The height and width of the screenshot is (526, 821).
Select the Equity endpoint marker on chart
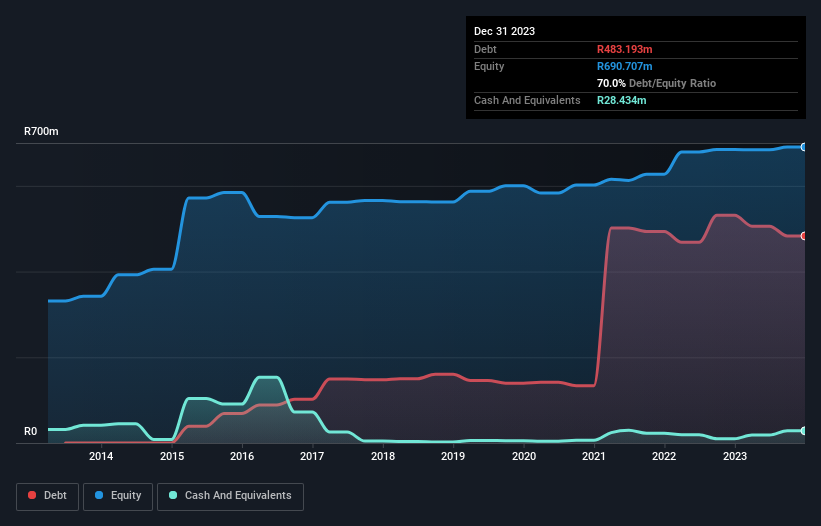(x=804, y=147)
